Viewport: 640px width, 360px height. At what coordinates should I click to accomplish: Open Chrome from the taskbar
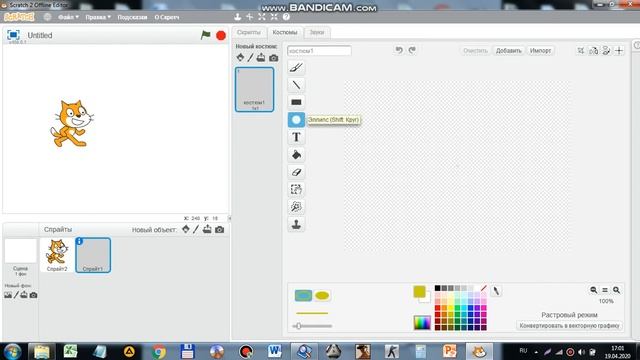pos(159,351)
